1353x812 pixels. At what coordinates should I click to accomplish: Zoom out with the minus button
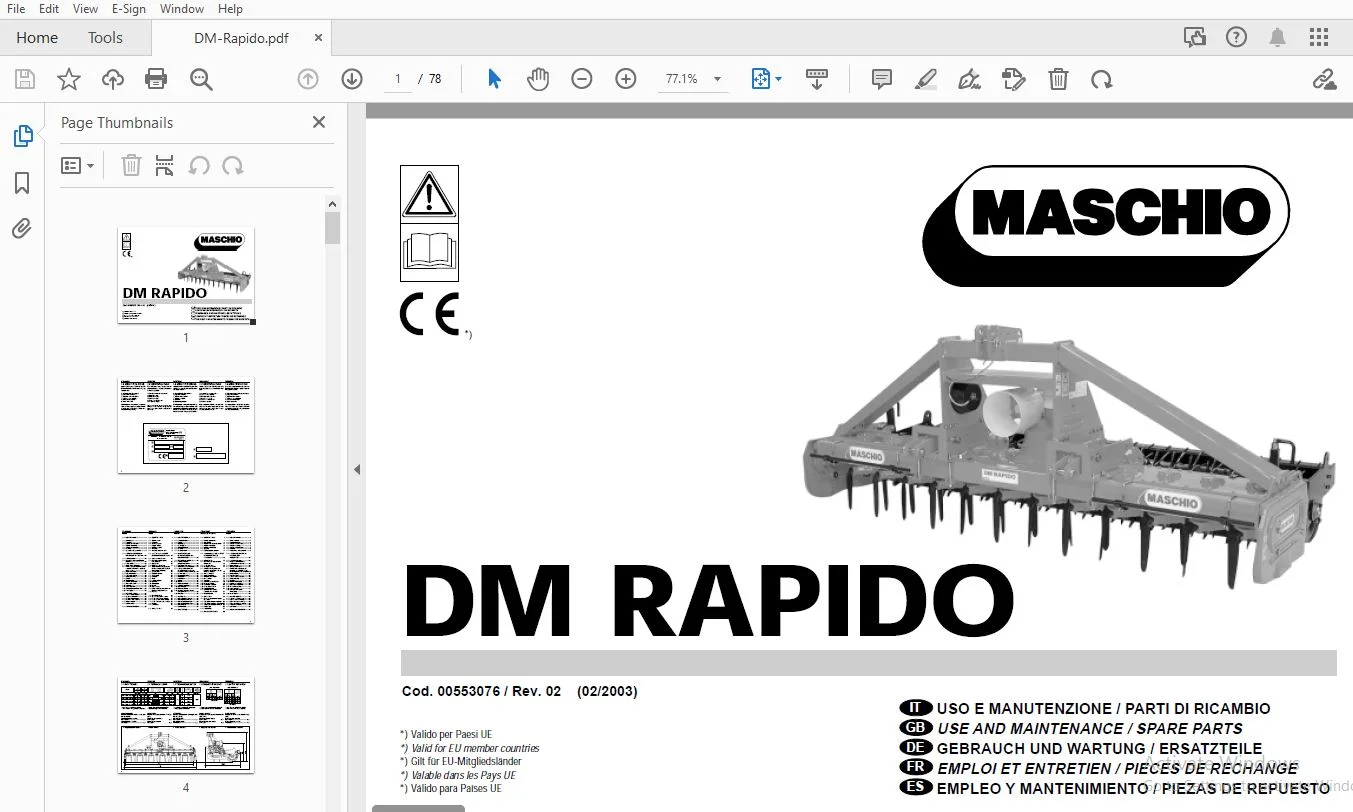click(x=582, y=79)
